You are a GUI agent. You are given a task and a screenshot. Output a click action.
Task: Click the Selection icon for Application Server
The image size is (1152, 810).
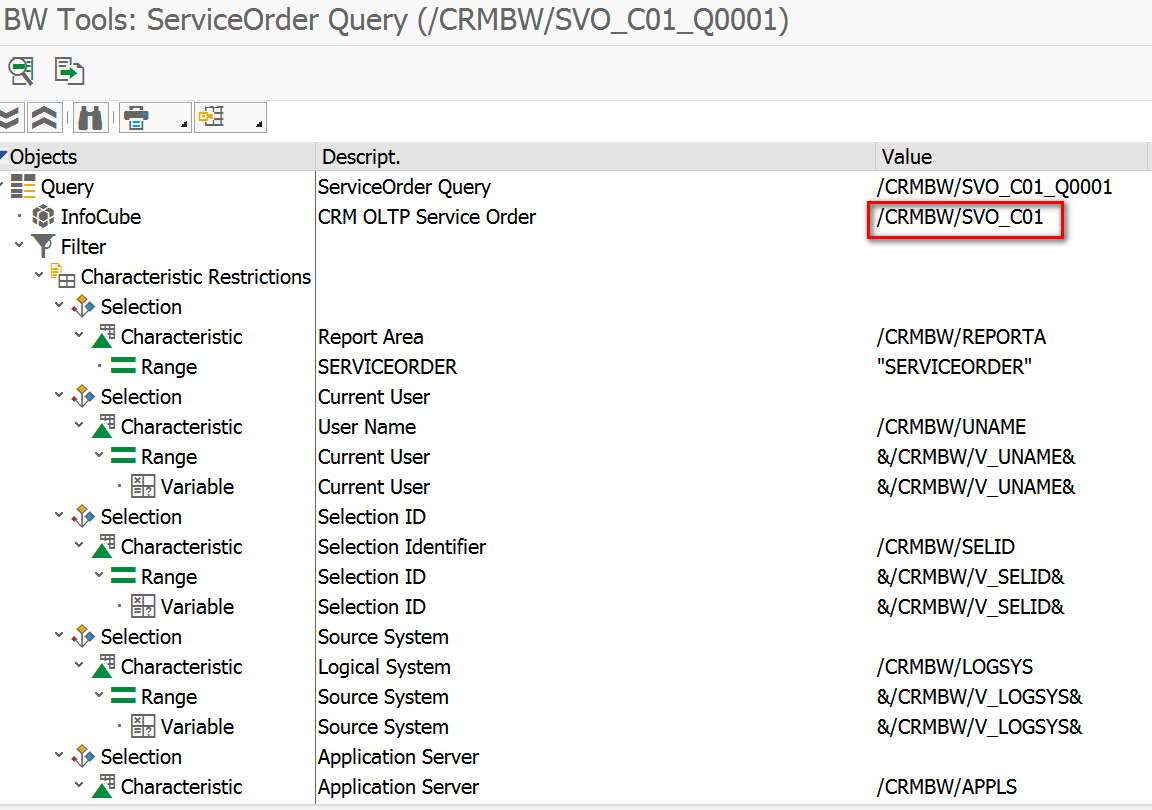[83, 756]
